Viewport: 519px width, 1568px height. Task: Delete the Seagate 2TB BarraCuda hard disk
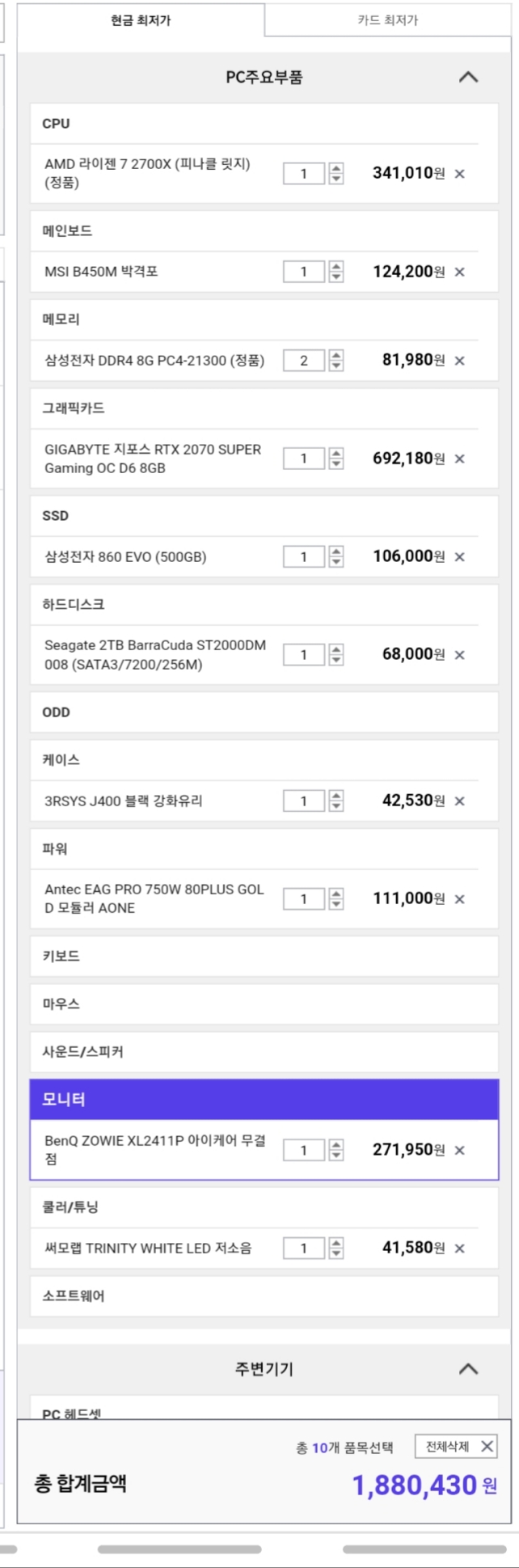(x=459, y=655)
